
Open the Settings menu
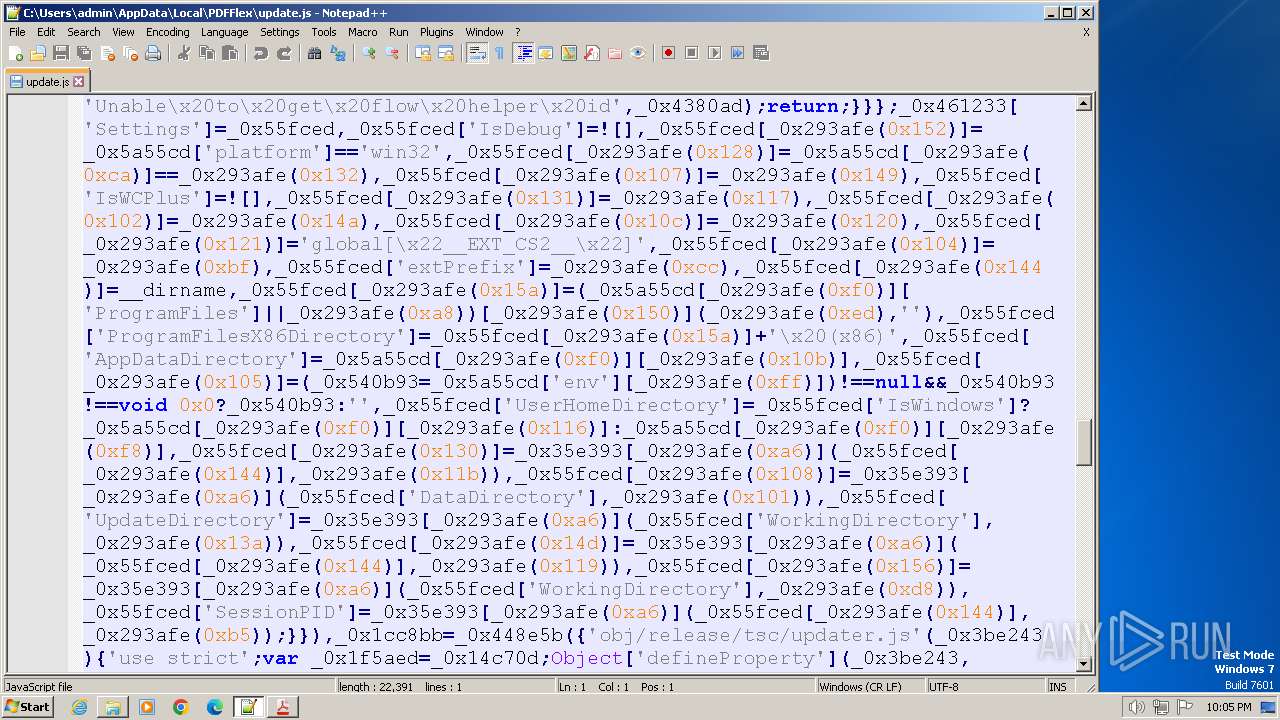[x=279, y=32]
